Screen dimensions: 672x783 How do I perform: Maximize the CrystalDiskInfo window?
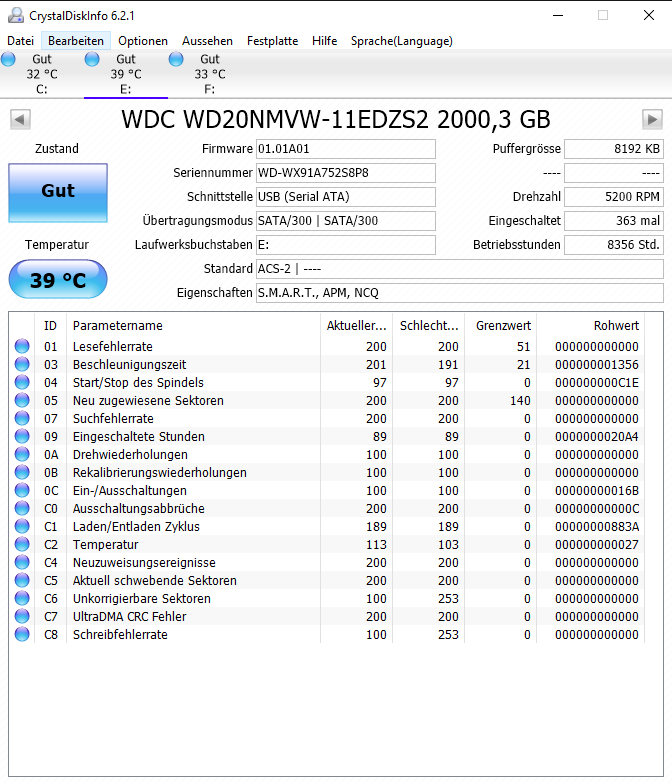(603, 15)
